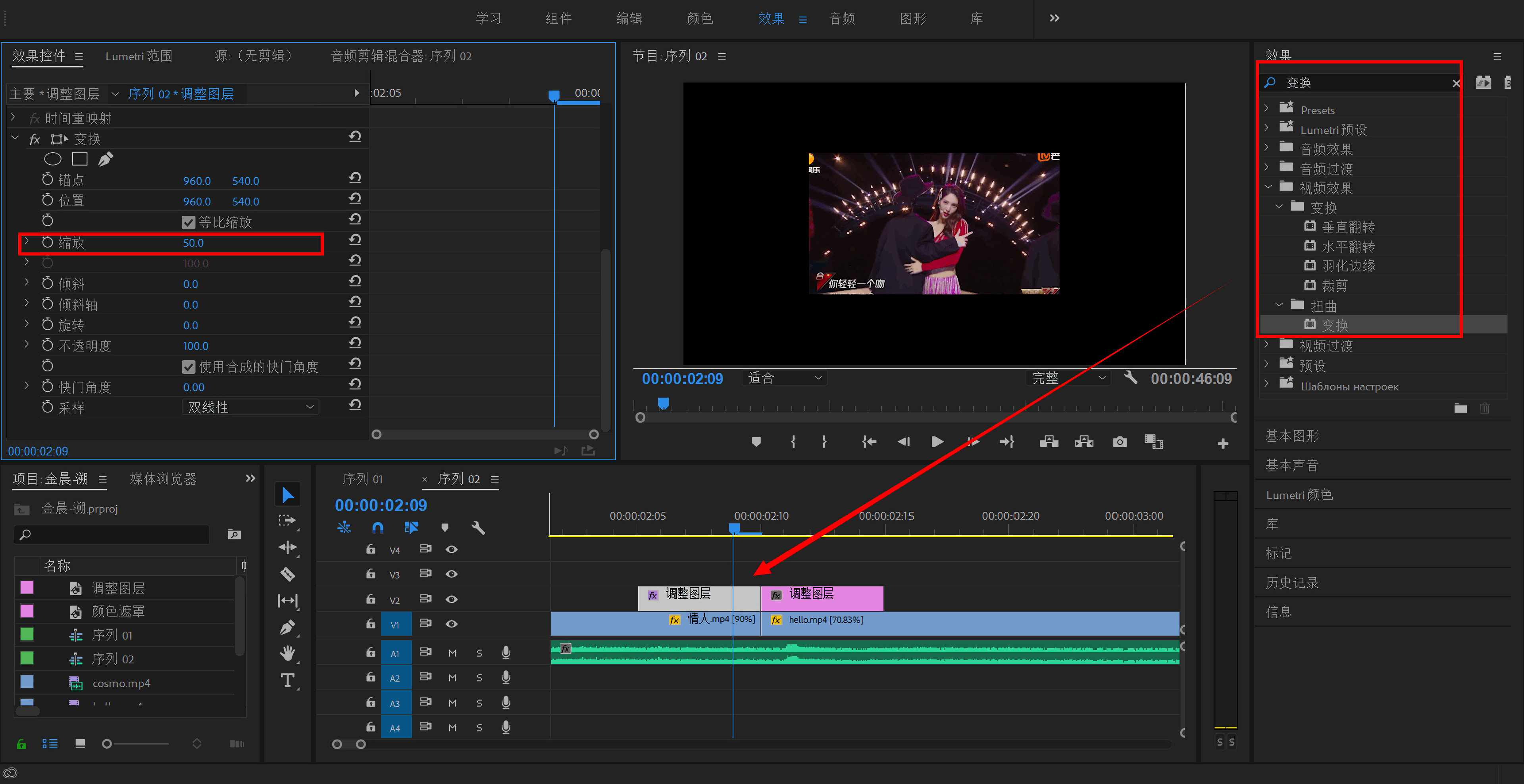The width and height of the screenshot is (1524, 784).
Task: Open button editor plus icon
Action: [1223, 444]
